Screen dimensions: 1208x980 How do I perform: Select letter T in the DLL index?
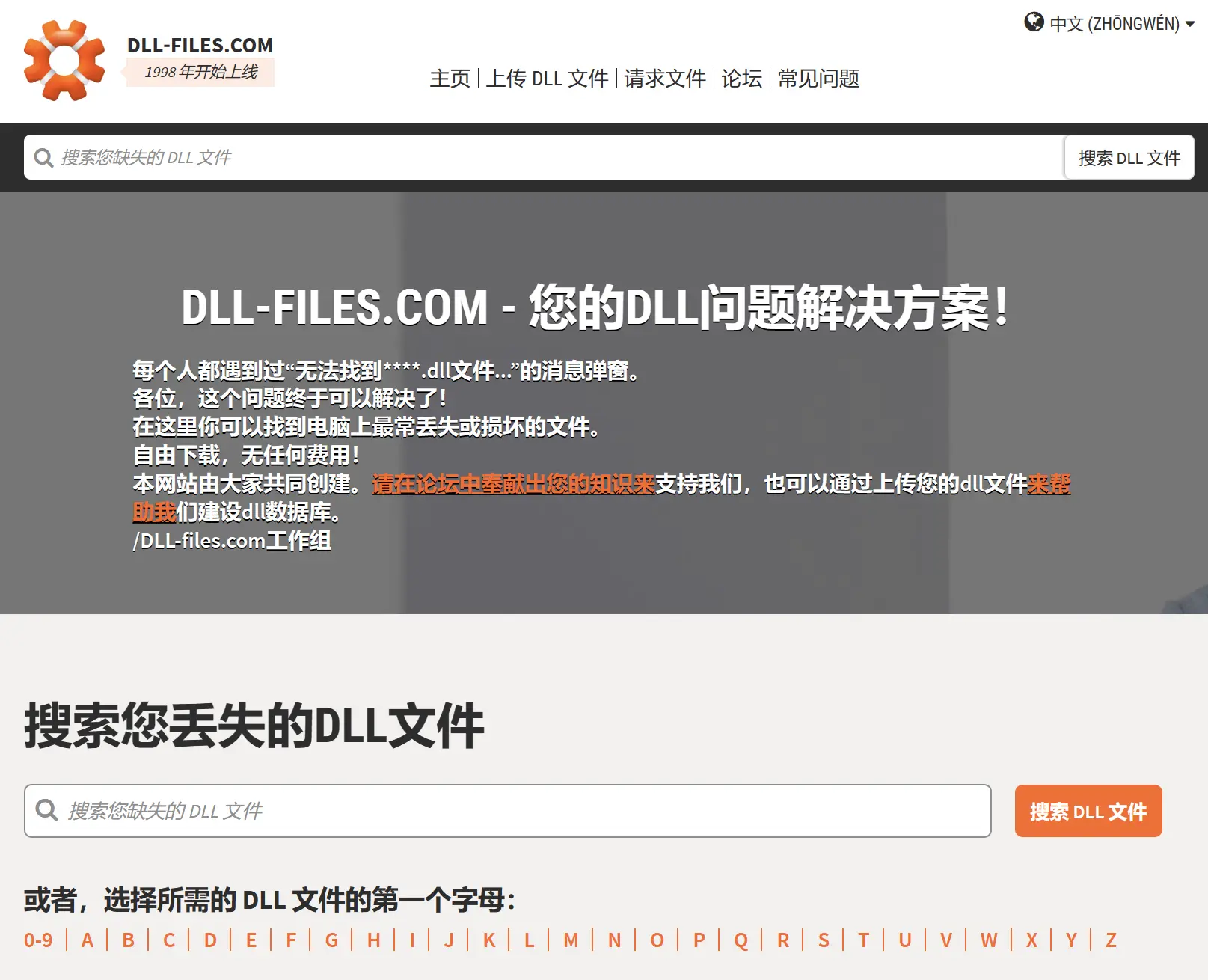tap(864, 940)
